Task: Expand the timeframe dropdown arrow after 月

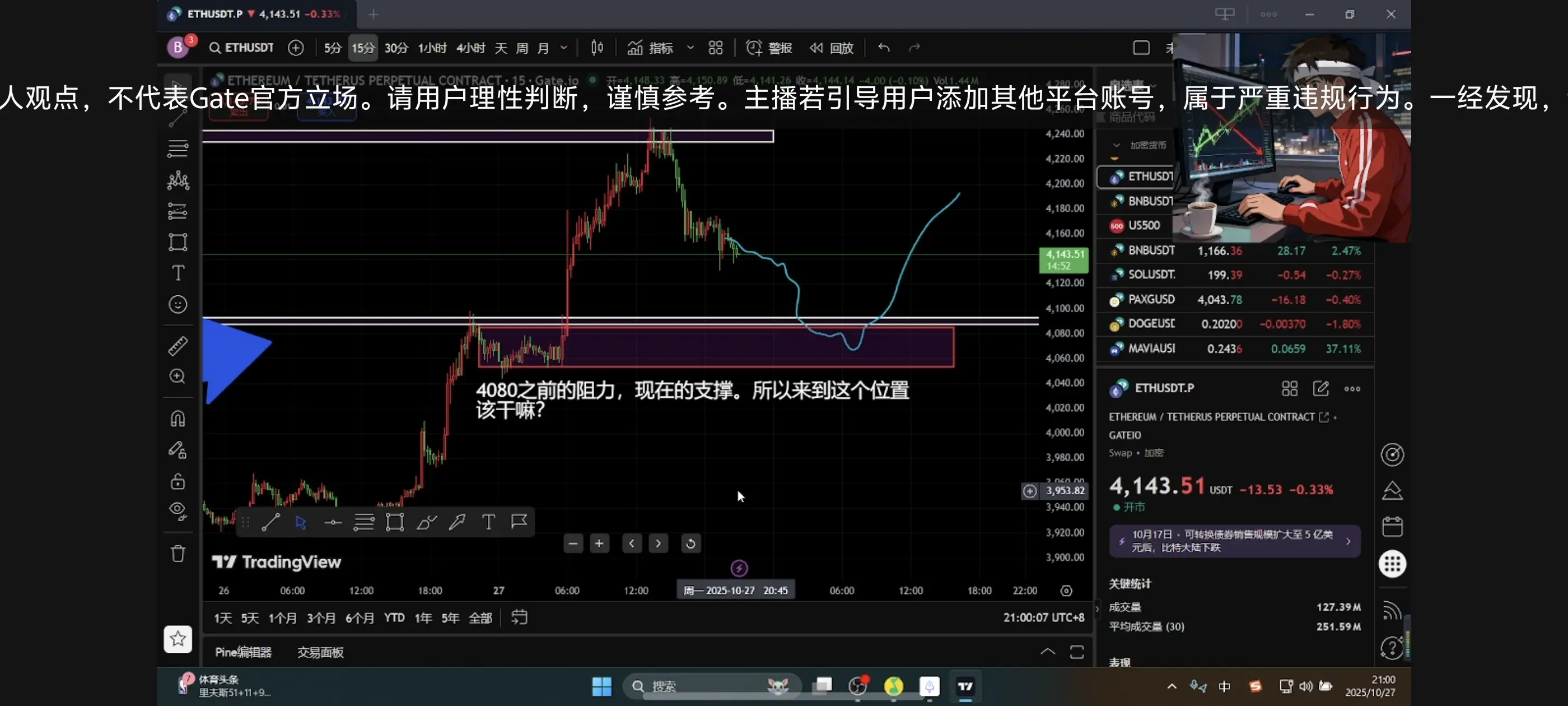Action: (x=564, y=48)
